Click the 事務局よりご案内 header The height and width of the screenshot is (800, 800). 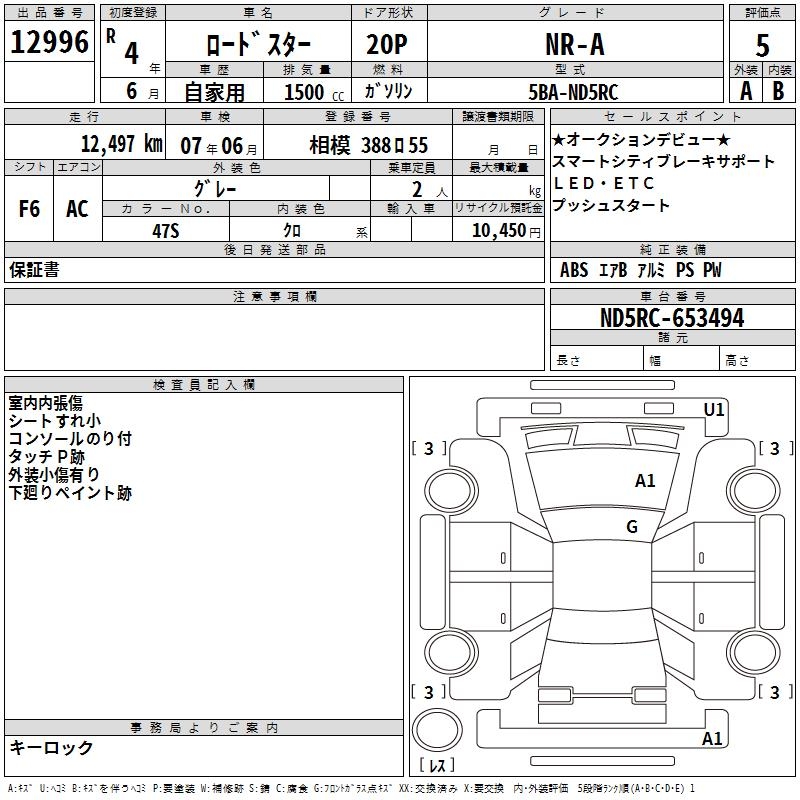204,728
